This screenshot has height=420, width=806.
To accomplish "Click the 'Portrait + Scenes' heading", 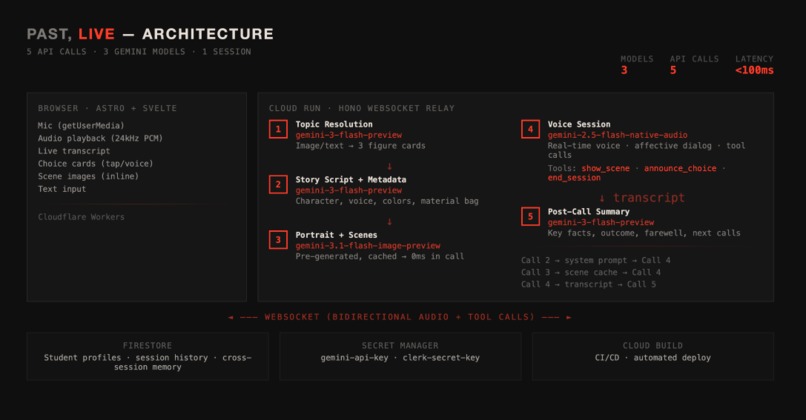I will point(336,235).
